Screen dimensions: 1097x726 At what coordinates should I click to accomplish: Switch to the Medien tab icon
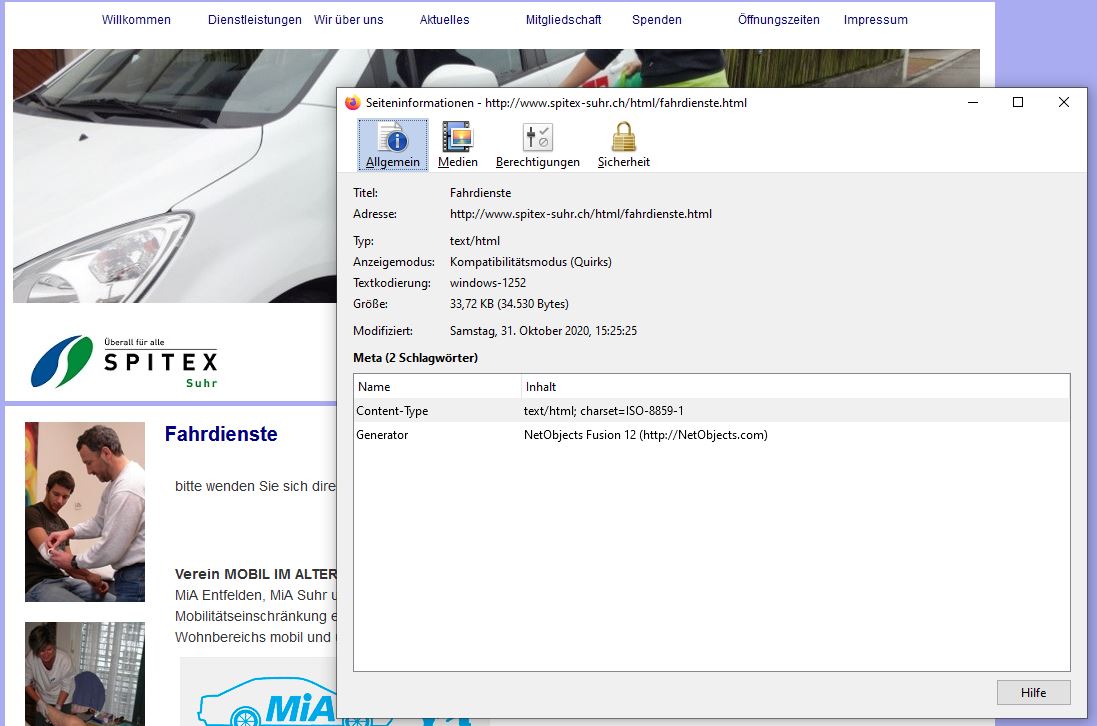(x=457, y=138)
